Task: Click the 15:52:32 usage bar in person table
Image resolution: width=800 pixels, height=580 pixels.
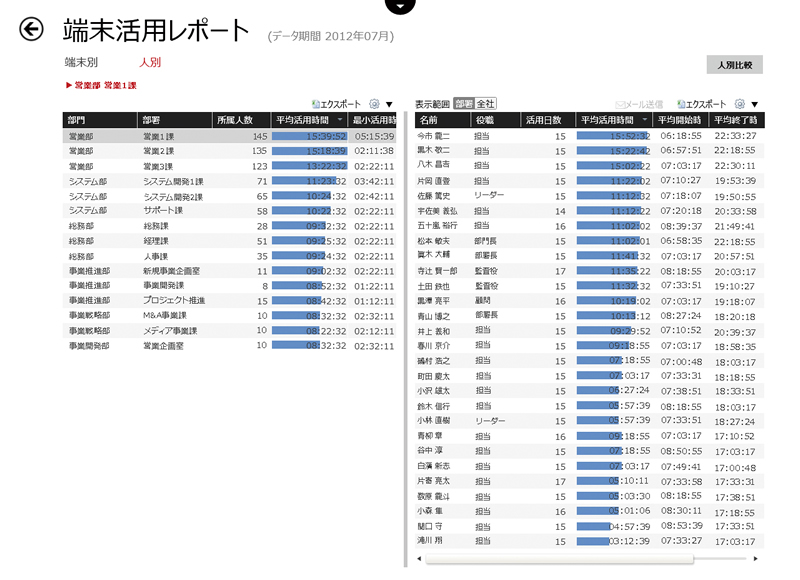Action: (x=613, y=136)
